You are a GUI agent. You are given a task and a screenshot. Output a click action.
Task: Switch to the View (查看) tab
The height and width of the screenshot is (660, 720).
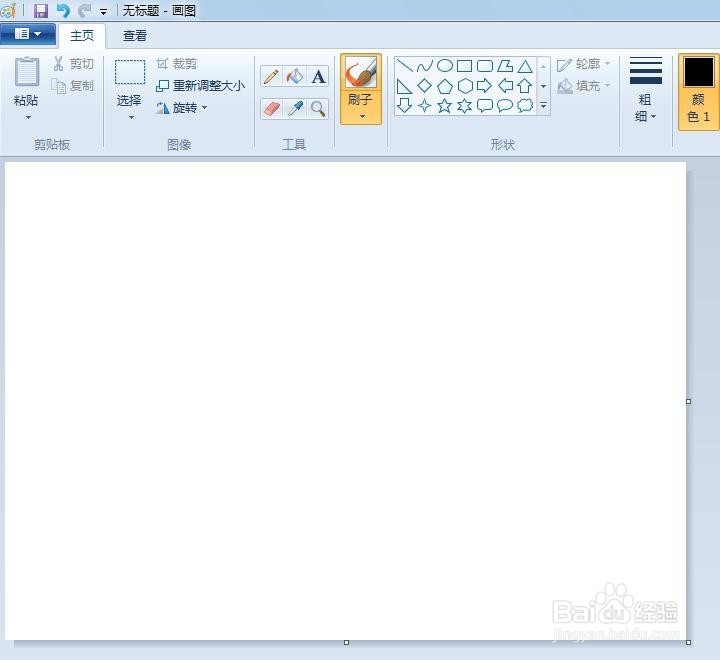[135, 36]
